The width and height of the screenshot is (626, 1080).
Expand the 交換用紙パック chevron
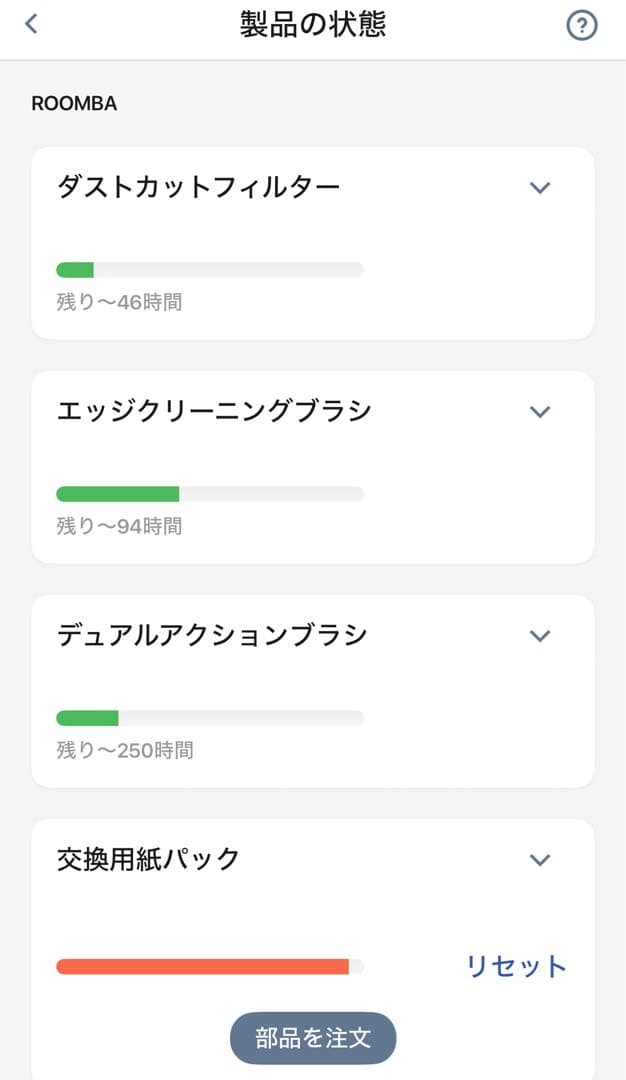[x=540, y=859]
